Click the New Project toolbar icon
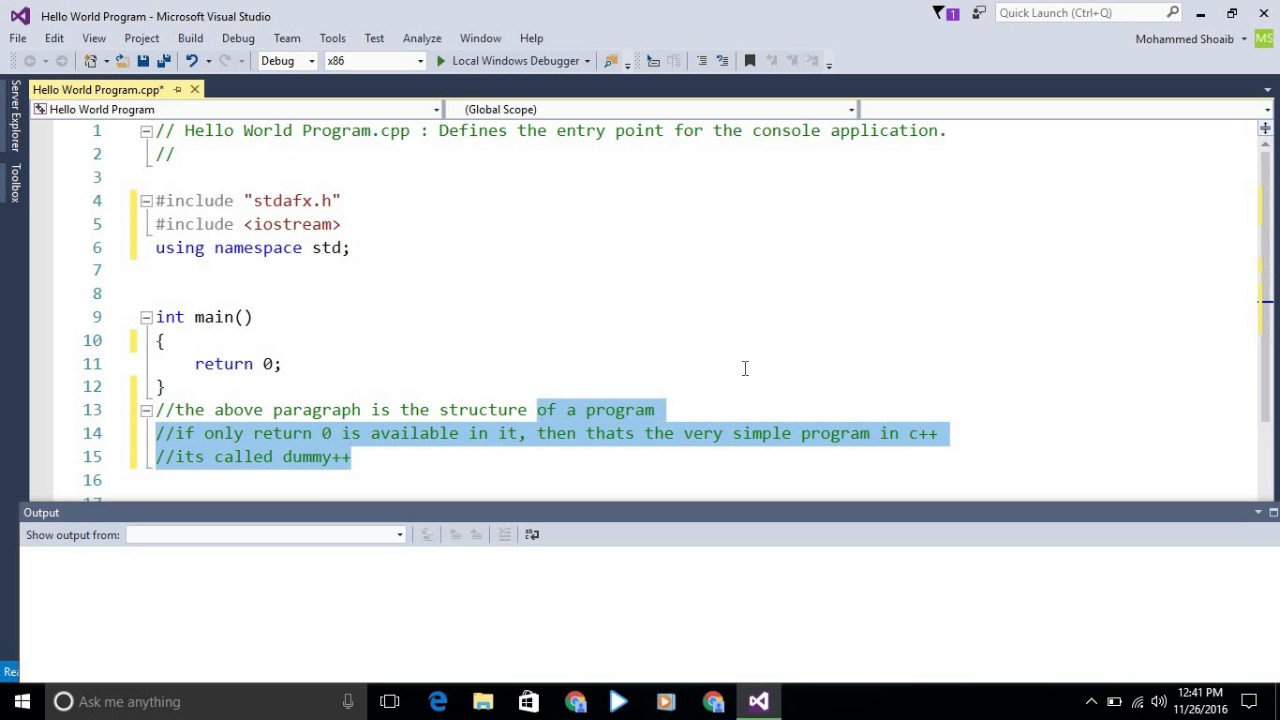The height and width of the screenshot is (720, 1280). (x=90, y=61)
